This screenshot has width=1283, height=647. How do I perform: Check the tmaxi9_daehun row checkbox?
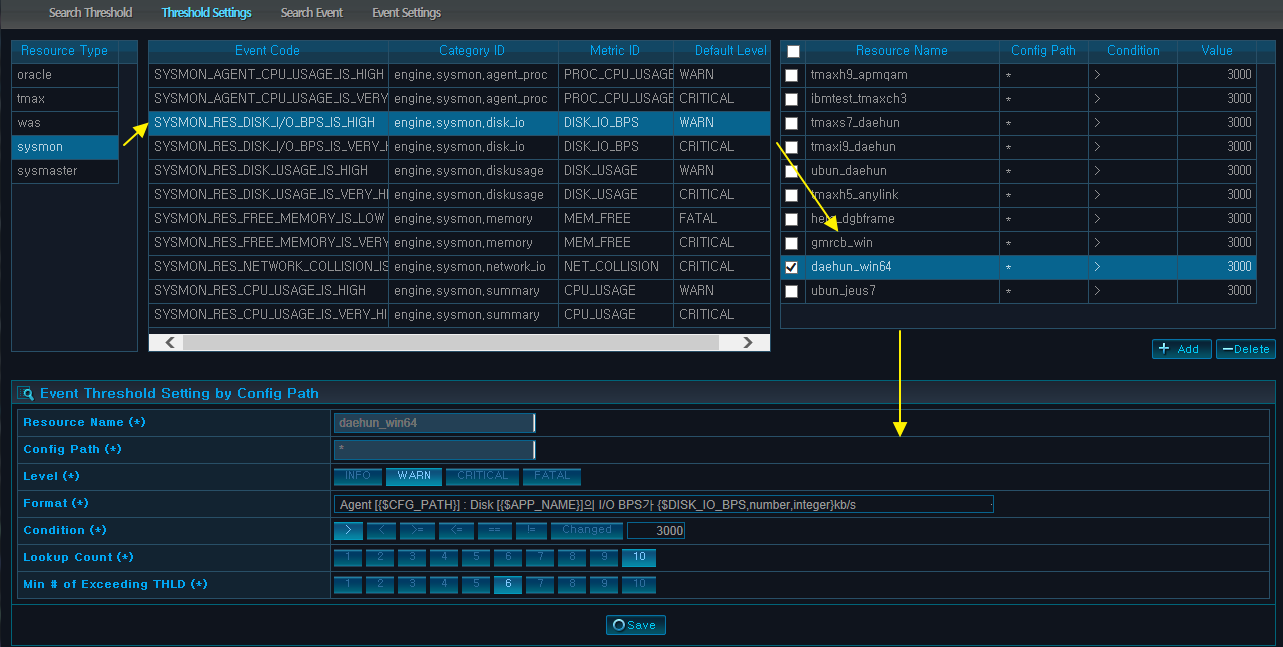pos(792,147)
